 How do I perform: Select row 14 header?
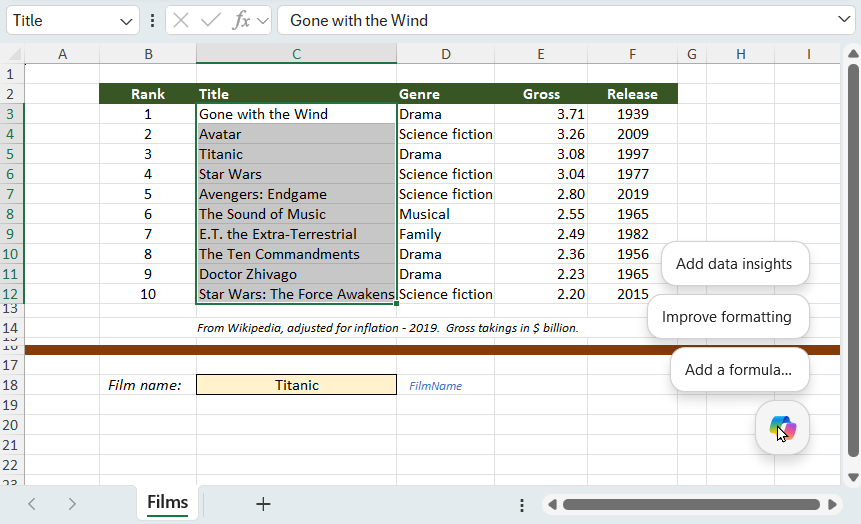(10, 328)
